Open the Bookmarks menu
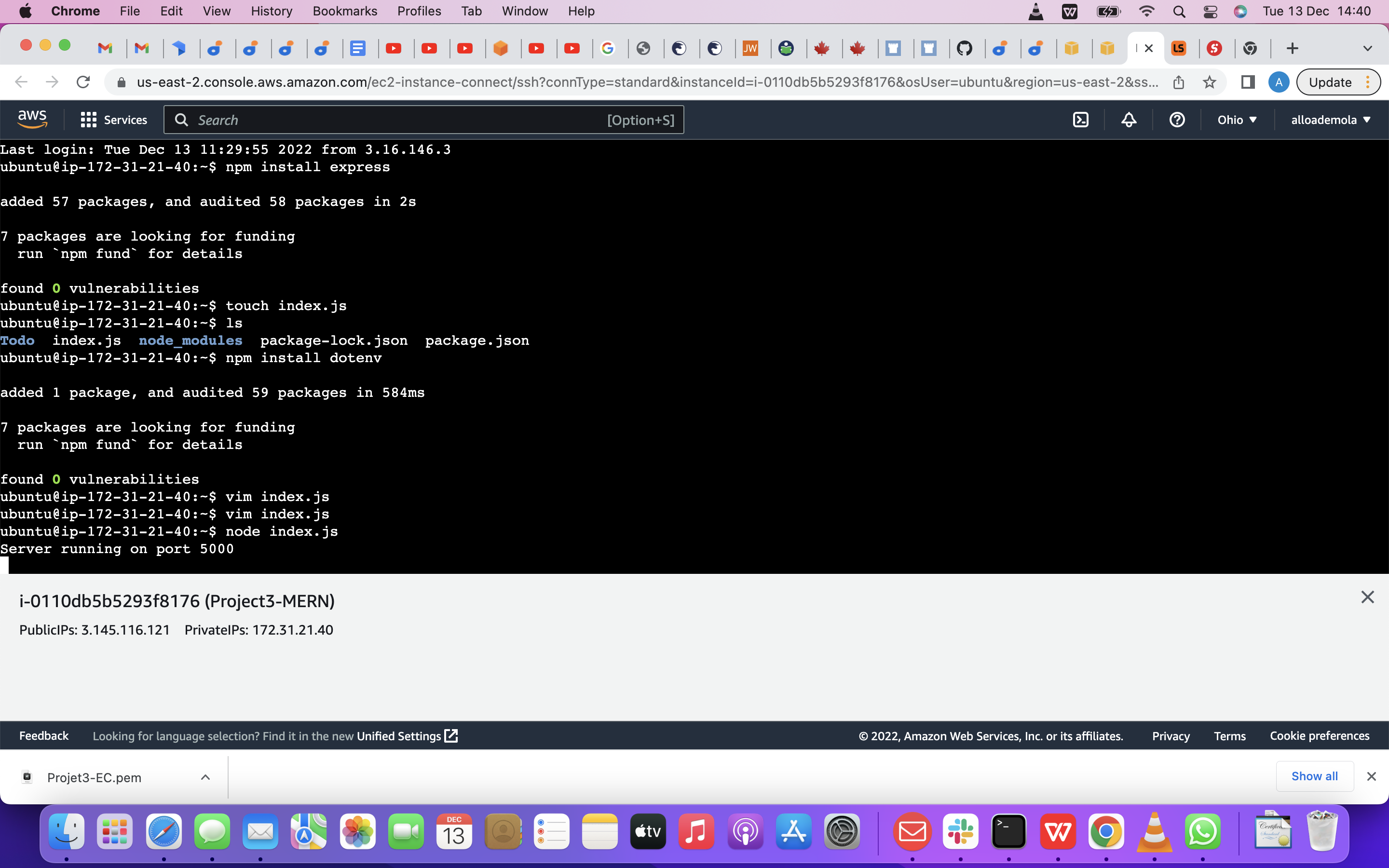 344,11
